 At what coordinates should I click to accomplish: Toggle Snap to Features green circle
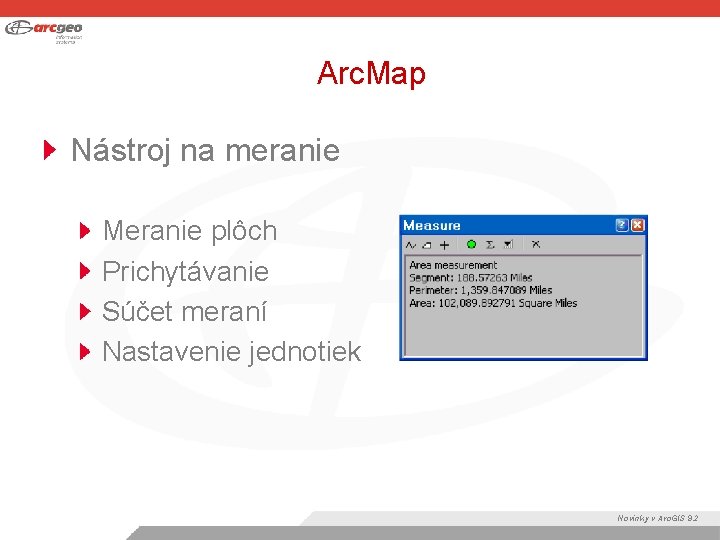point(471,245)
